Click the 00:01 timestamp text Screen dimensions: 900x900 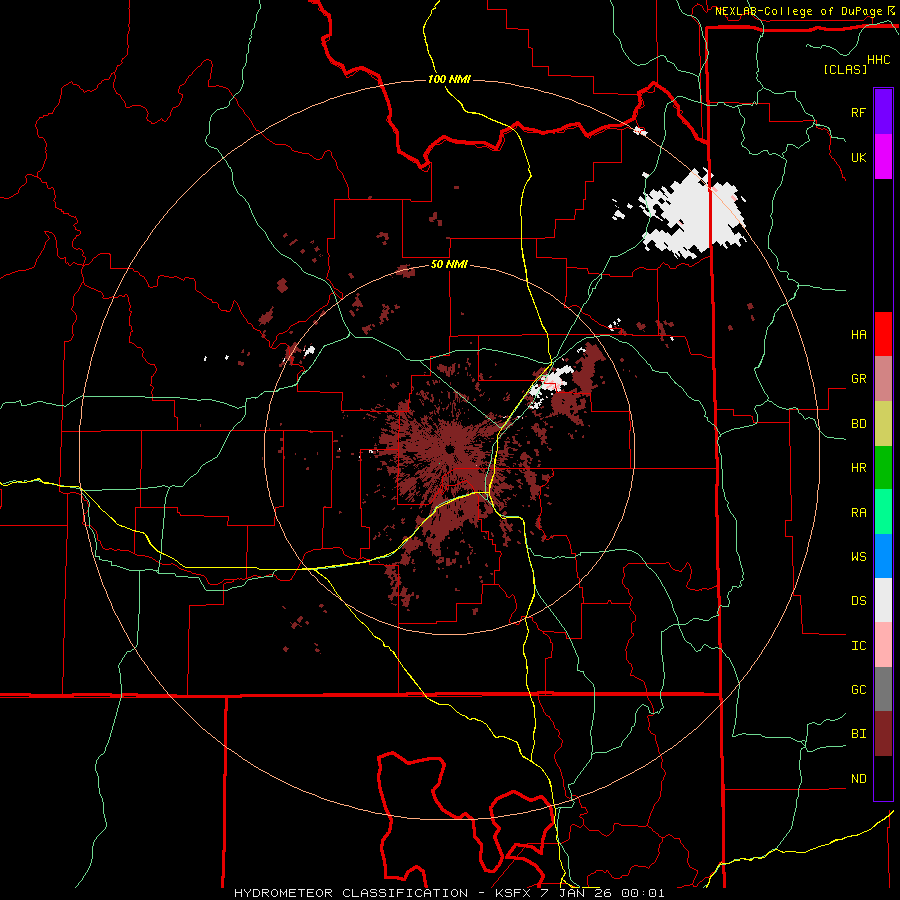(645, 893)
